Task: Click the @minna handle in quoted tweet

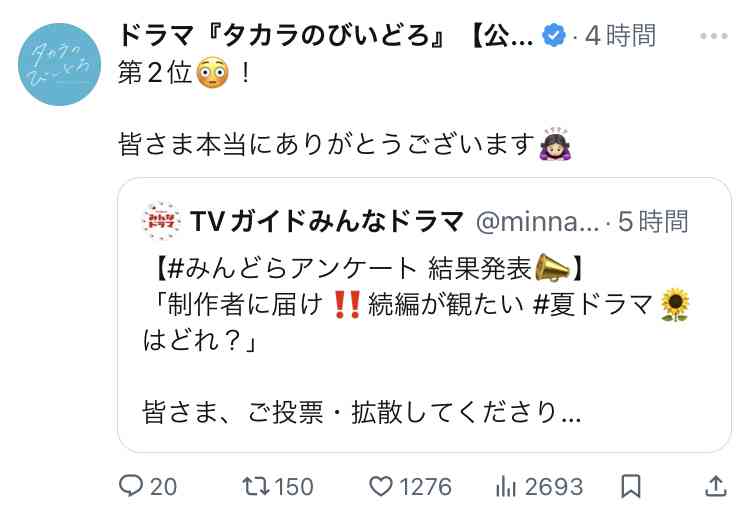Action: pos(537,222)
